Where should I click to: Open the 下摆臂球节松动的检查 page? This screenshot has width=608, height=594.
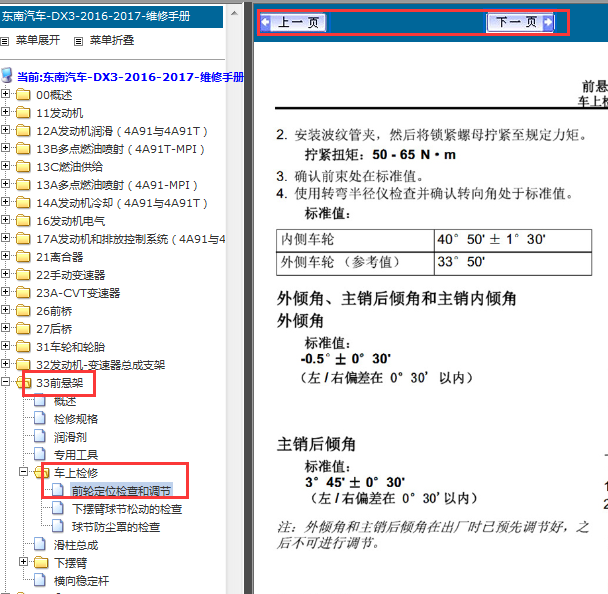pyautogui.click(x=127, y=509)
